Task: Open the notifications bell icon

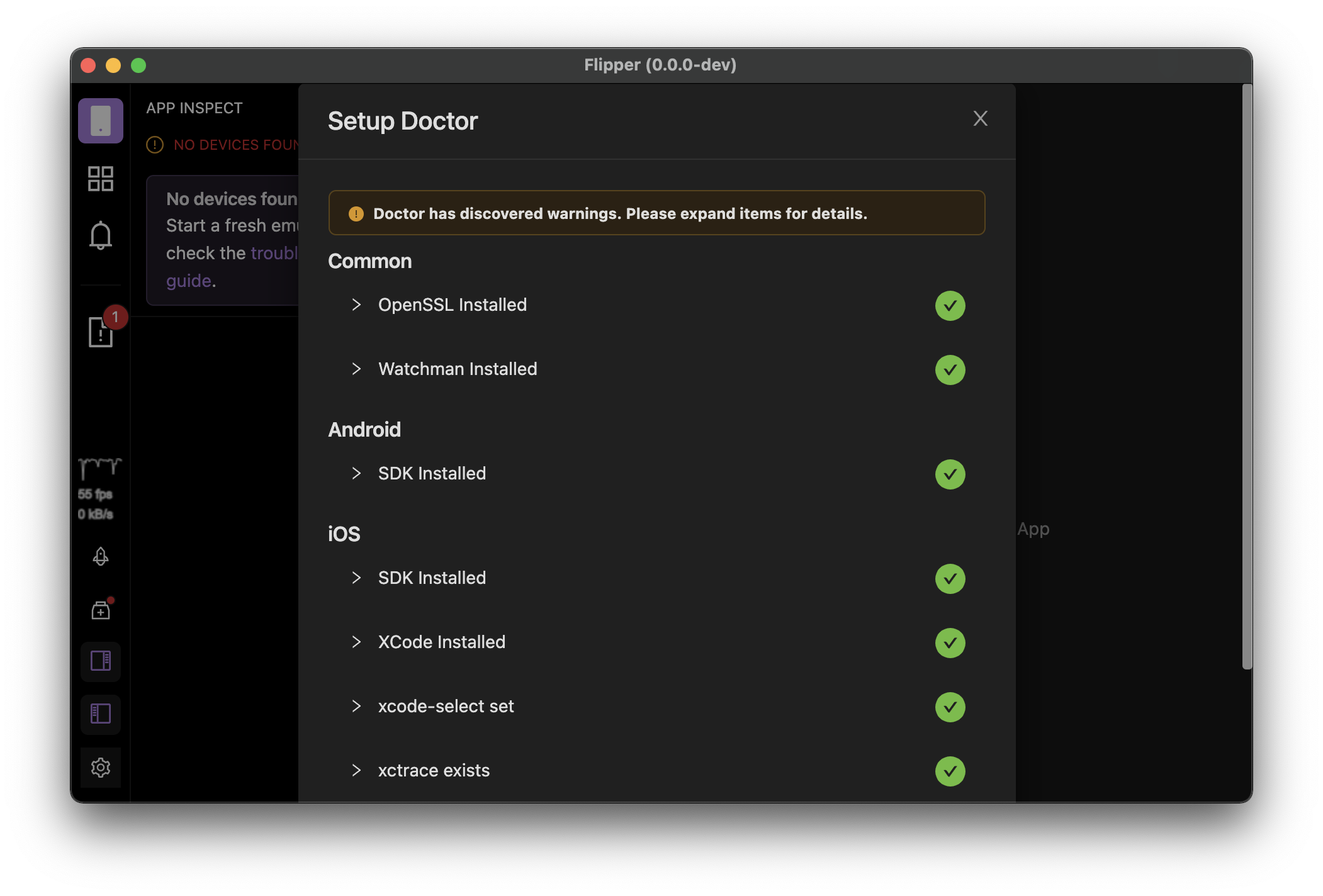Action: pos(100,236)
